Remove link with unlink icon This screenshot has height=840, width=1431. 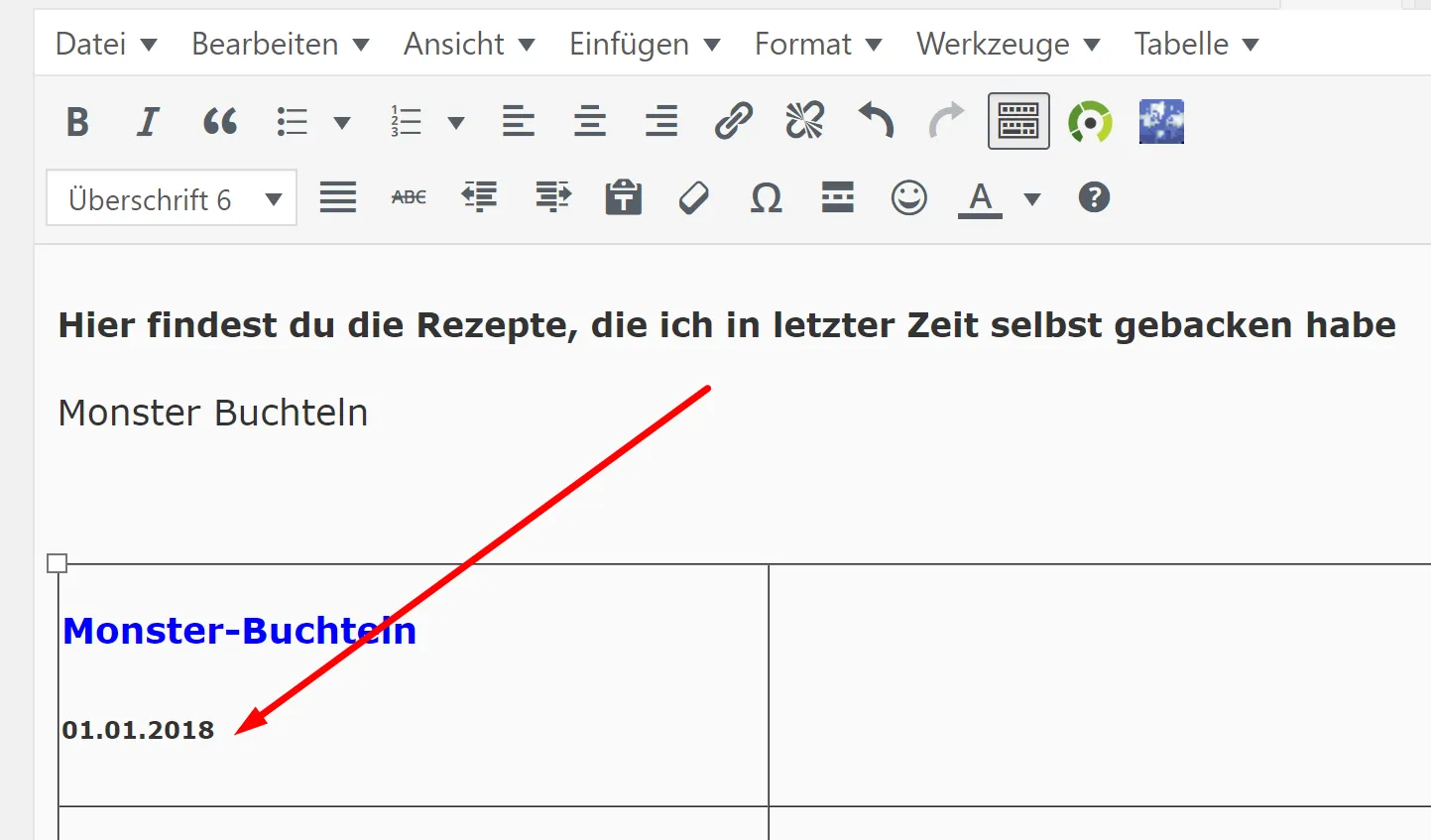[804, 122]
